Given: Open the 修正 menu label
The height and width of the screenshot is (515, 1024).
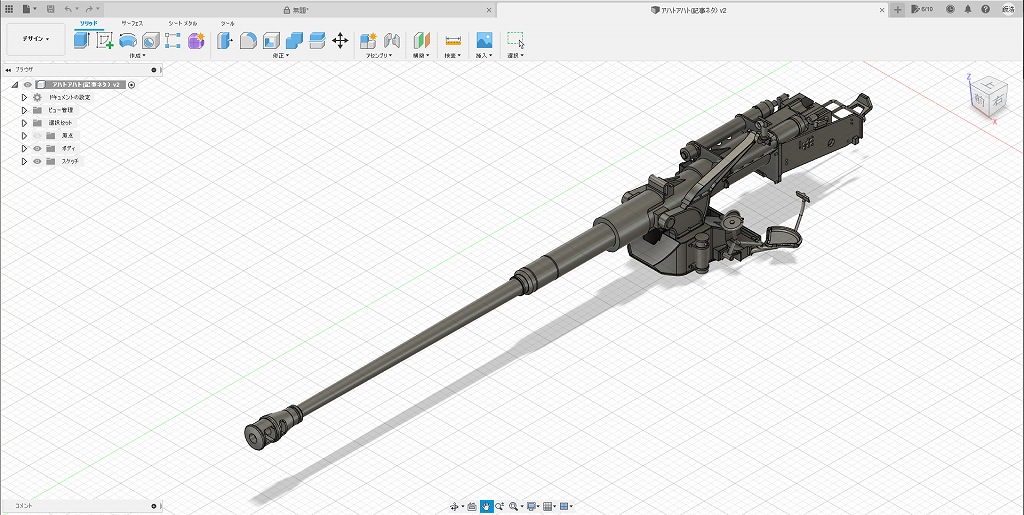Looking at the screenshot, I should coord(280,56).
